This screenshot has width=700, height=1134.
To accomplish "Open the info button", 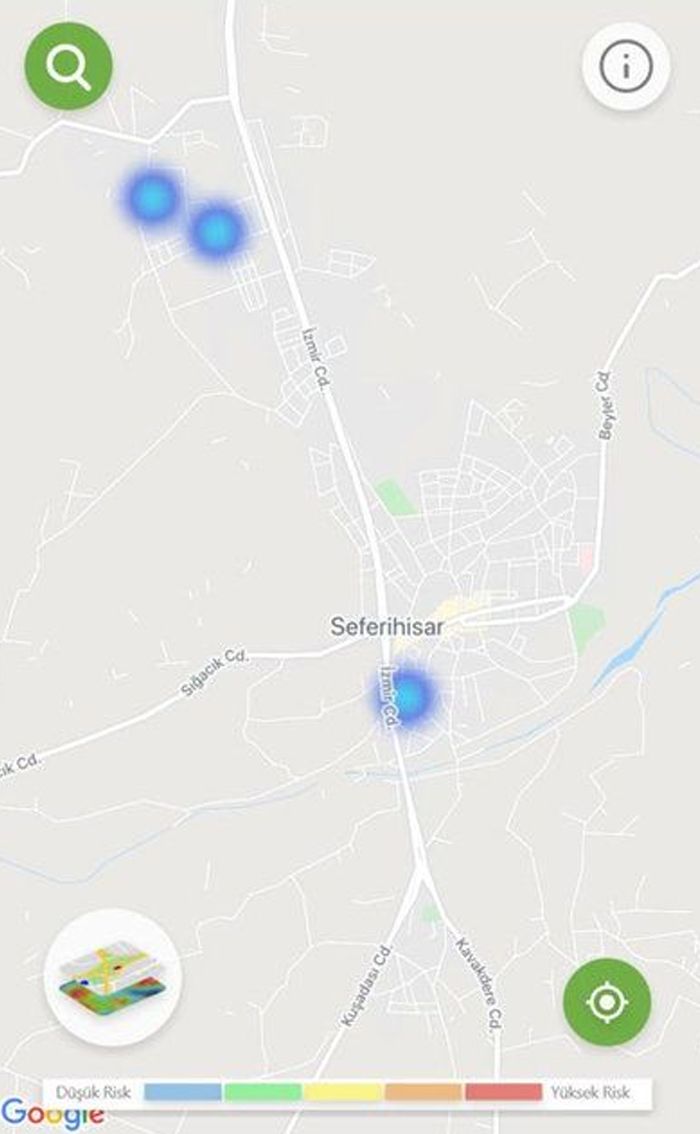I will point(626,66).
